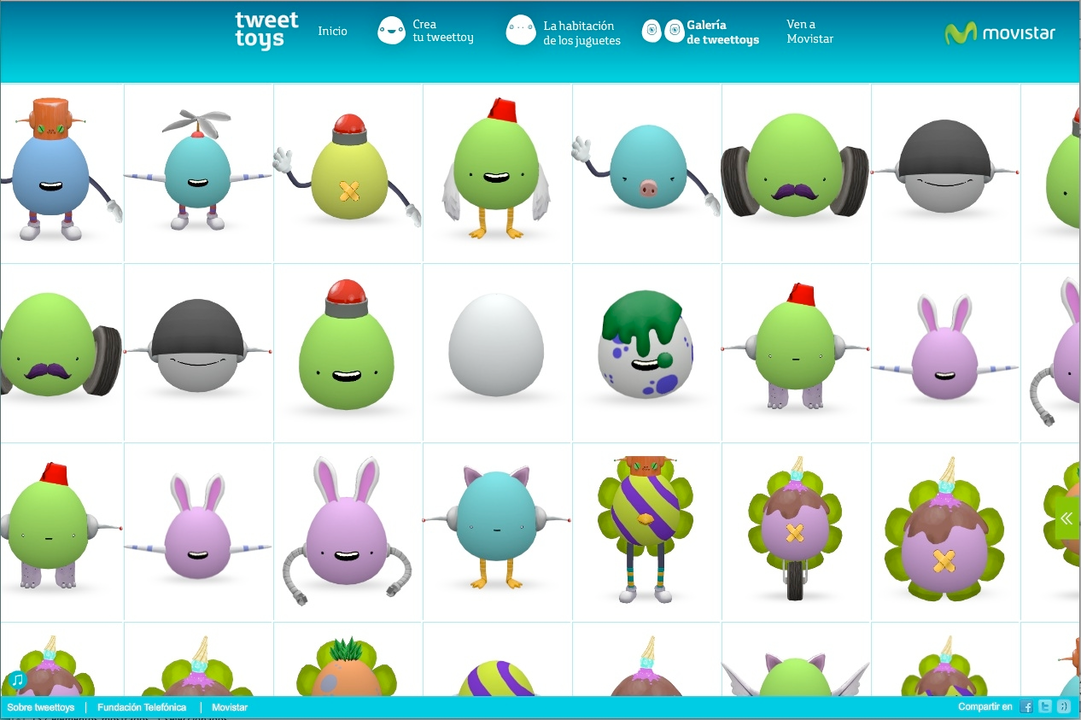1081x720 pixels.
Task: Click the tweet toys logo
Action: click(x=266, y=31)
